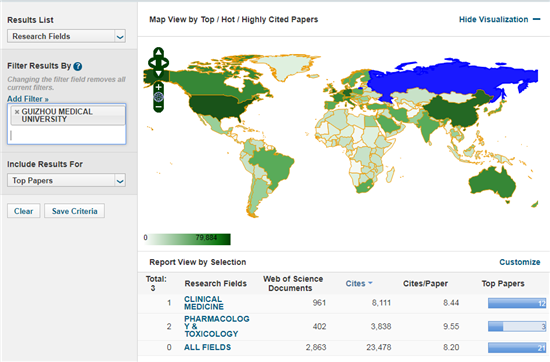Click the Top Papers column header

pyautogui.click(x=503, y=283)
